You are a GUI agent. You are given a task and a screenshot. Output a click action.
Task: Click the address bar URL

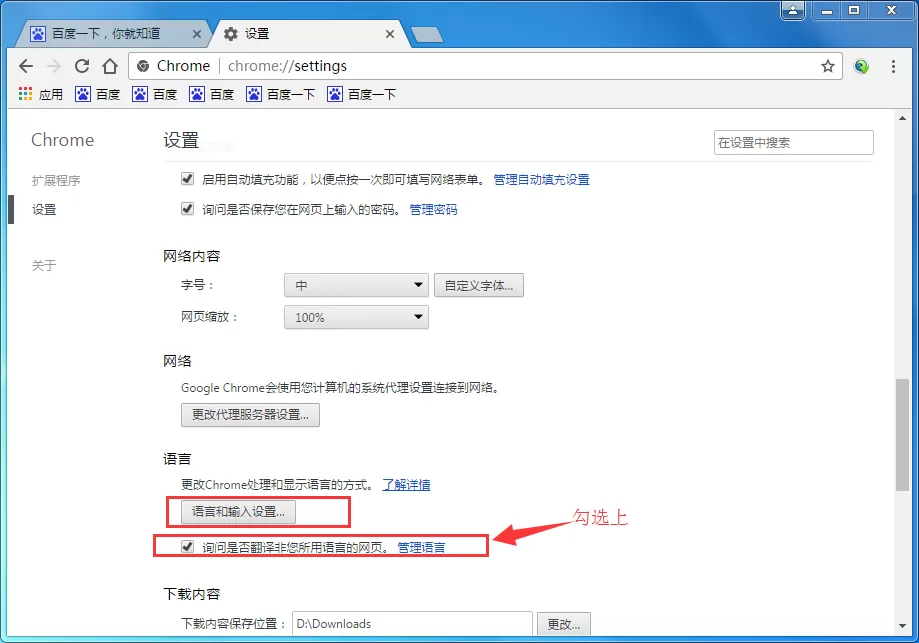[x=287, y=66]
